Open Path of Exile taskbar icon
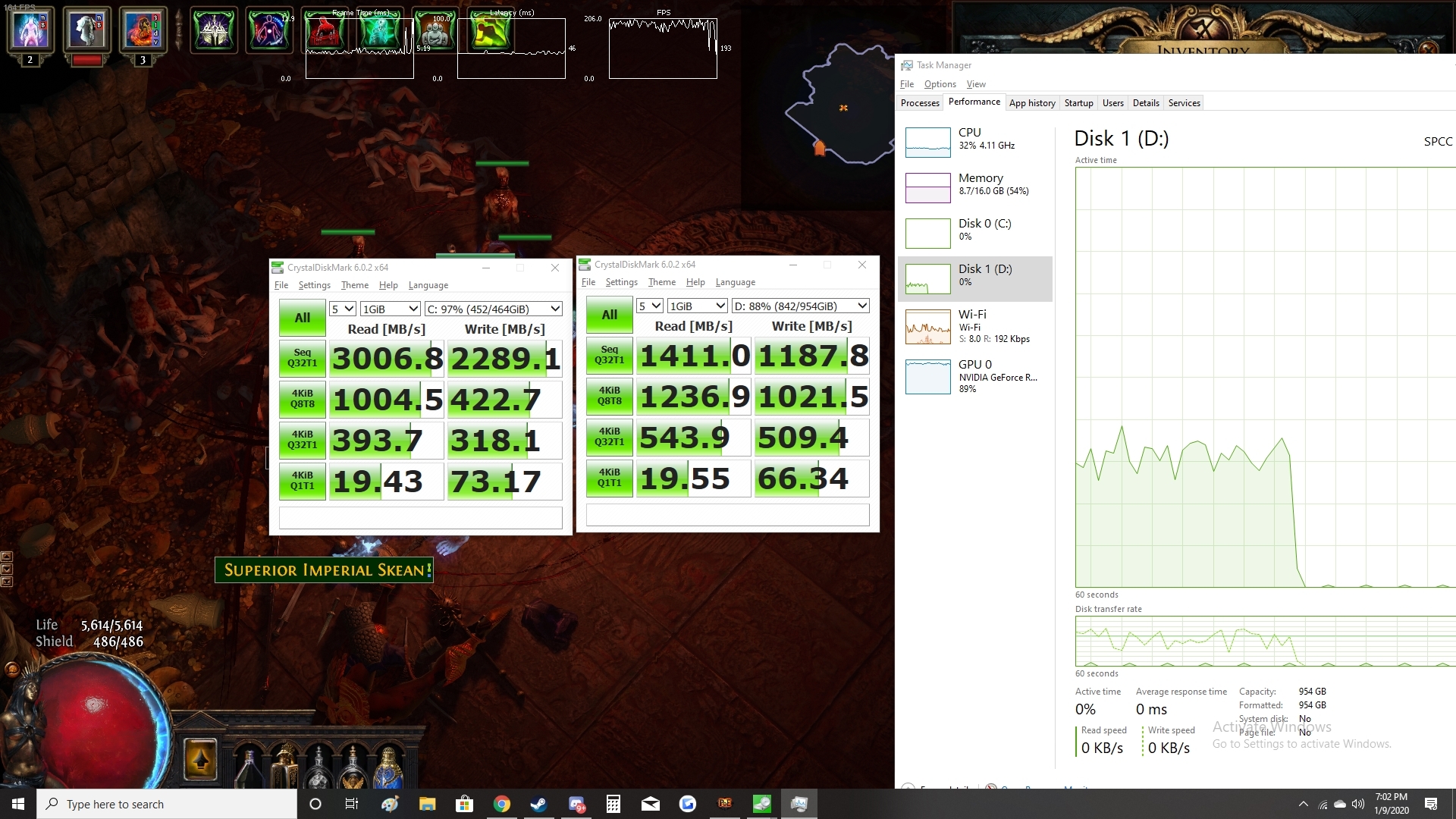Viewport: 1456px width, 819px height. (725, 804)
